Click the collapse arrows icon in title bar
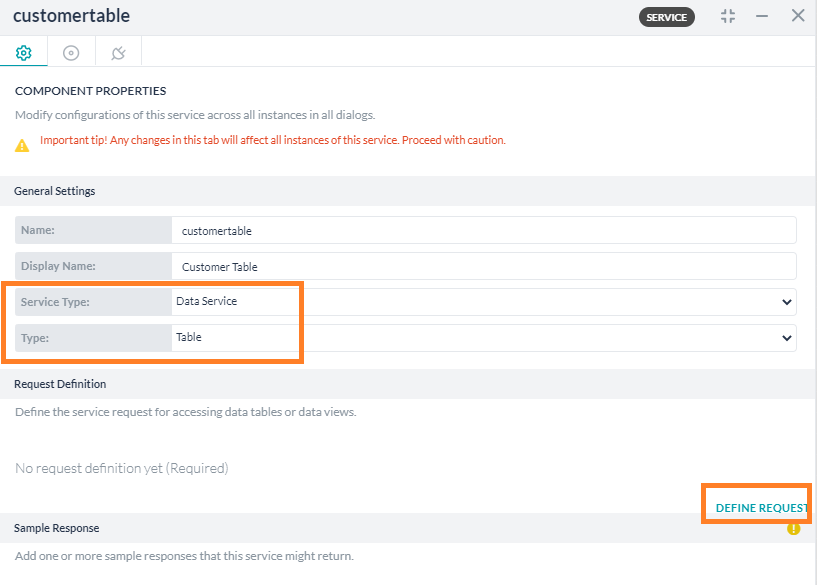 pyautogui.click(x=727, y=16)
